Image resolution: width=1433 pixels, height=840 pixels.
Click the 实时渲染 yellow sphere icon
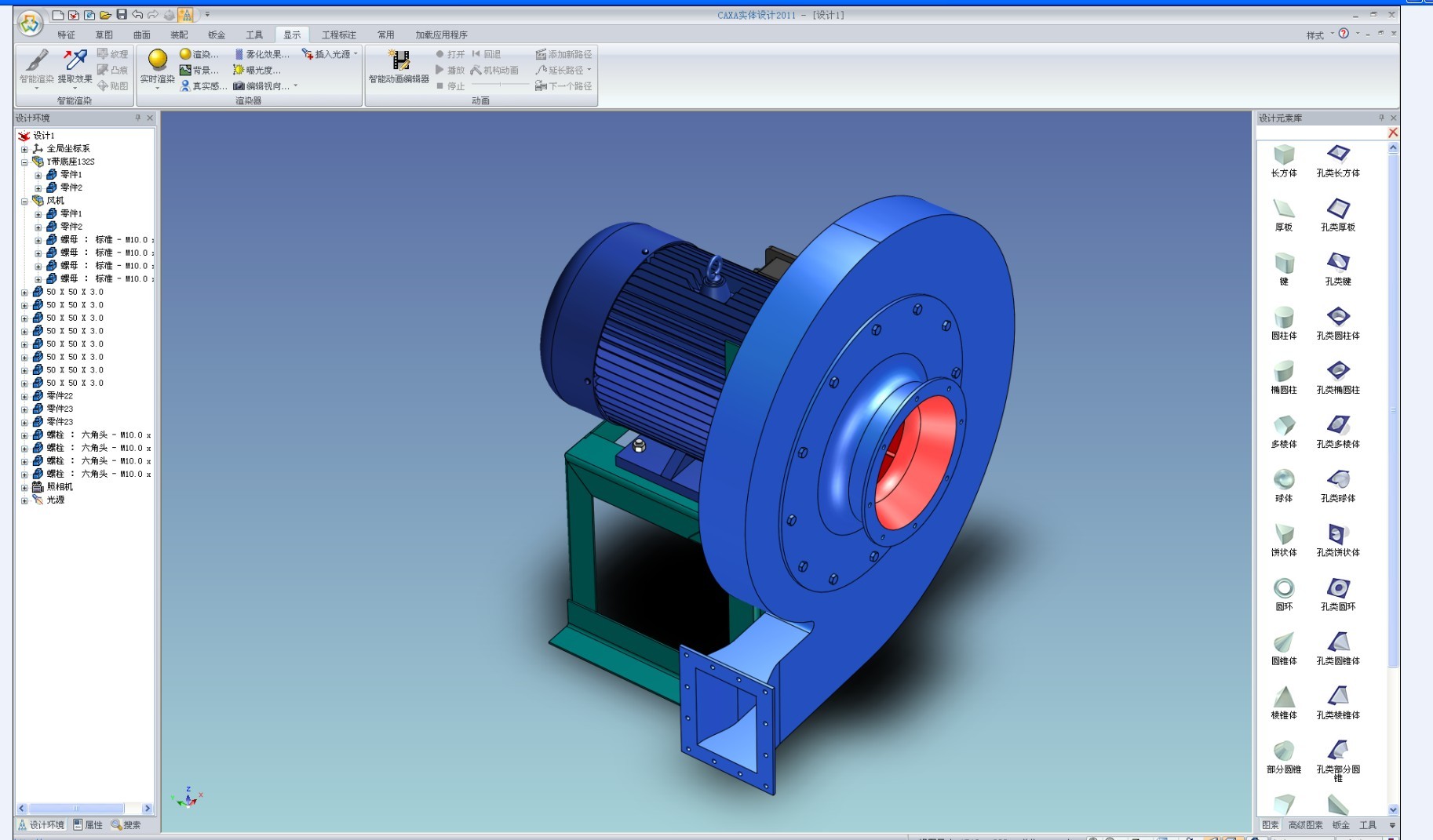pyautogui.click(x=158, y=61)
